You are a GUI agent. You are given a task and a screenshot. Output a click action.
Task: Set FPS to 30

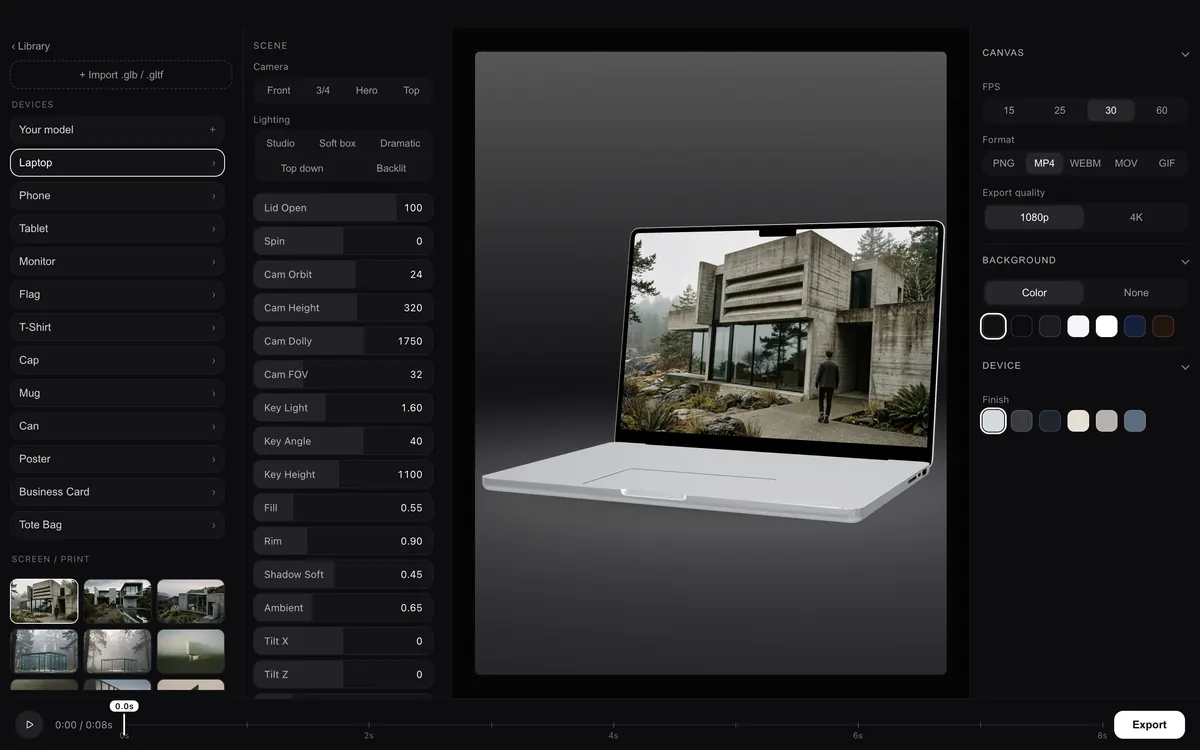1111,111
